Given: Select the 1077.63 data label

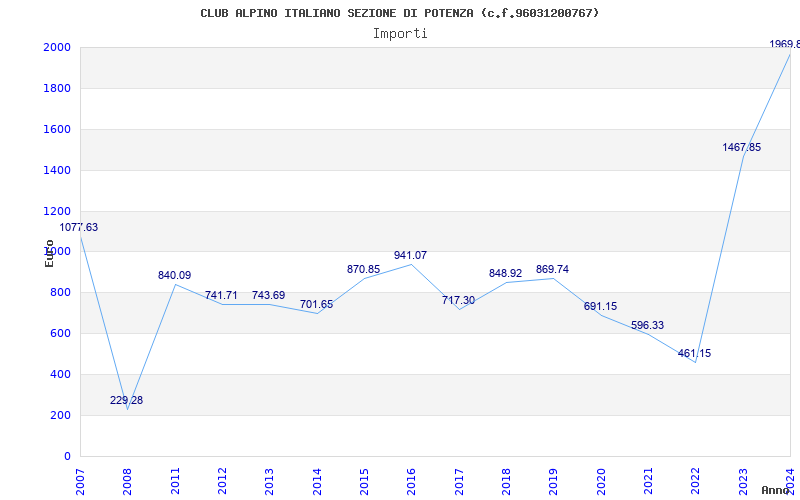Looking at the screenshot, I should click(x=79, y=228).
